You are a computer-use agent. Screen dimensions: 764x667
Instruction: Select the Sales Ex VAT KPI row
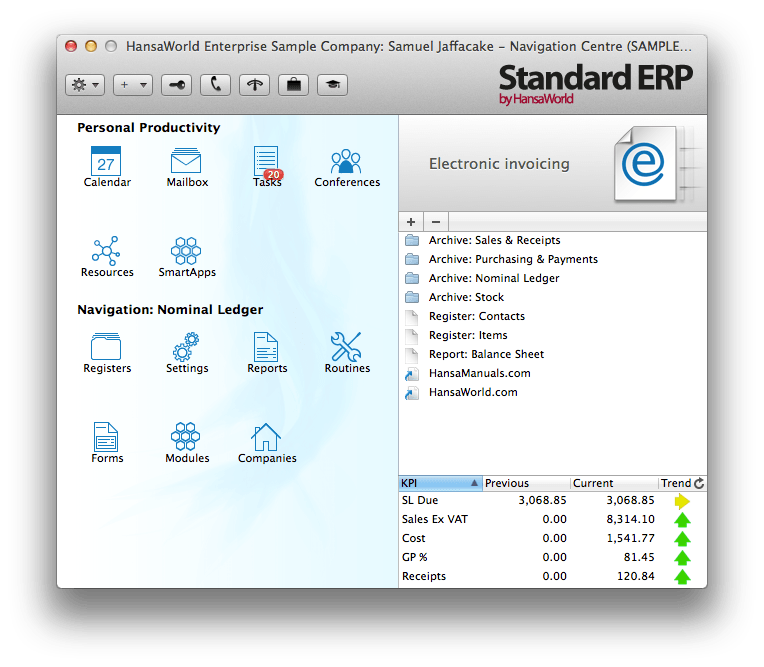pyautogui.click(x=553, y=519)
